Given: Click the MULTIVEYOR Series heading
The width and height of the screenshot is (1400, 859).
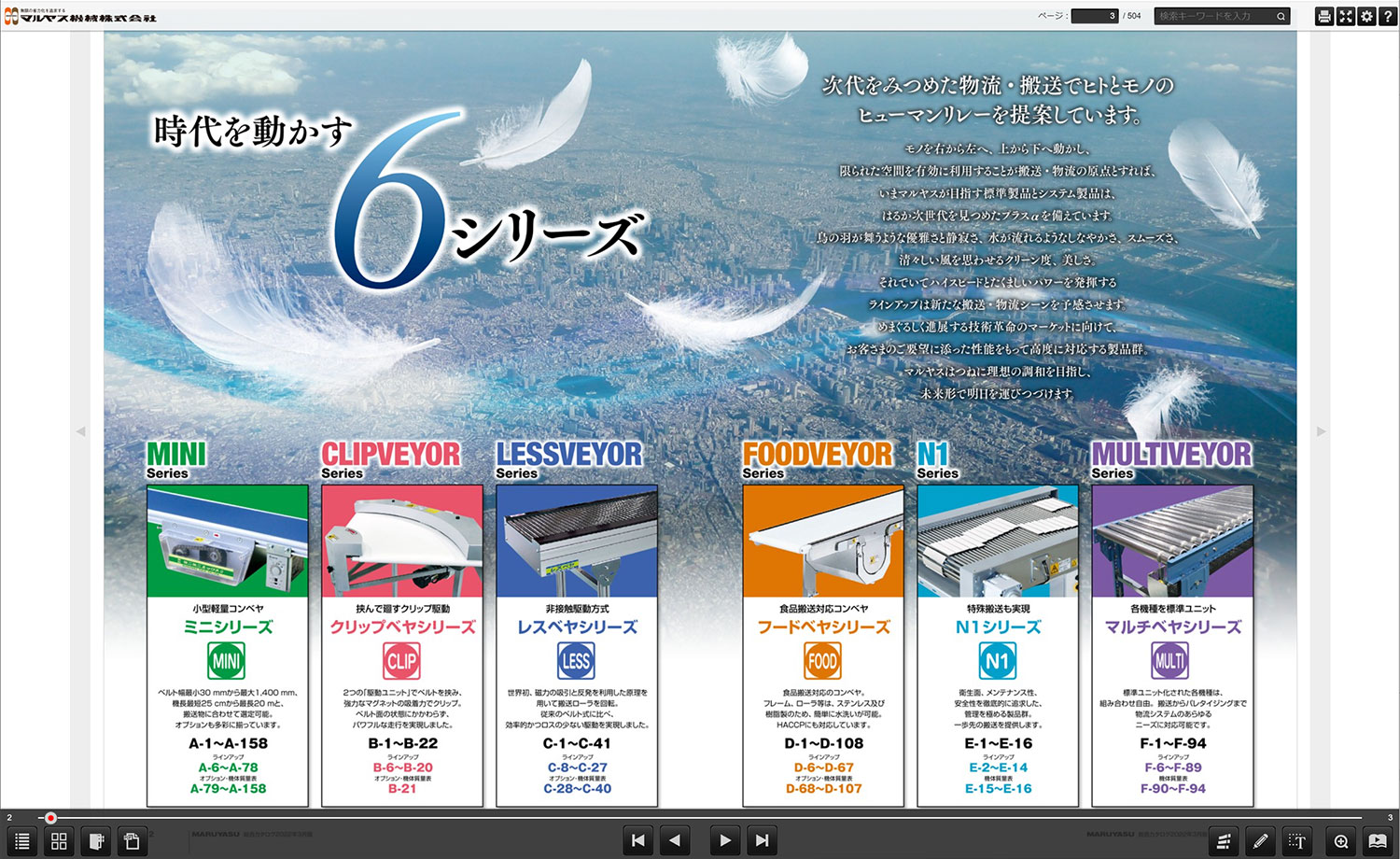Looking at the screenshot, I should (x=1171, y=460).
